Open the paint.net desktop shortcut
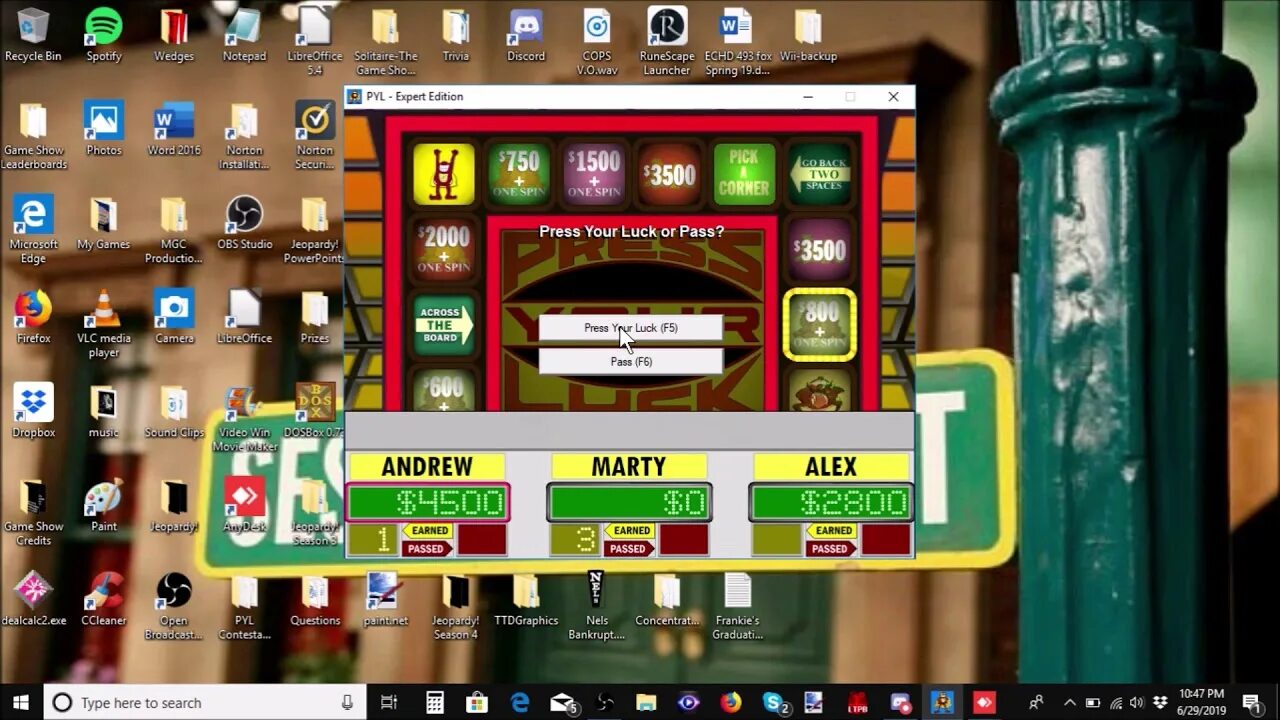This screenshot has height=720, width=1280. tap(385, 599)
